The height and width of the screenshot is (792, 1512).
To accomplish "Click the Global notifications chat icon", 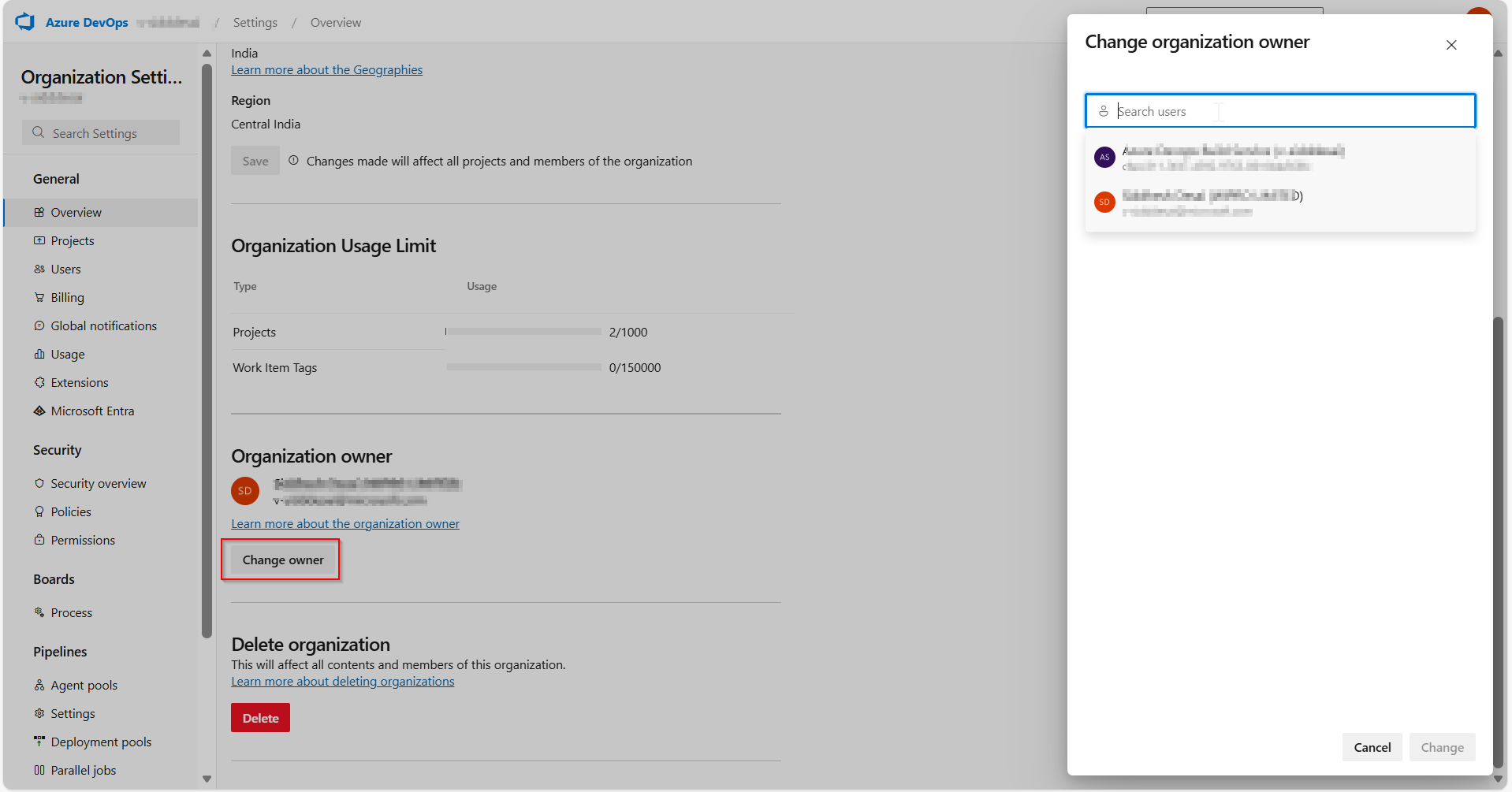I will tap(39, 325).
